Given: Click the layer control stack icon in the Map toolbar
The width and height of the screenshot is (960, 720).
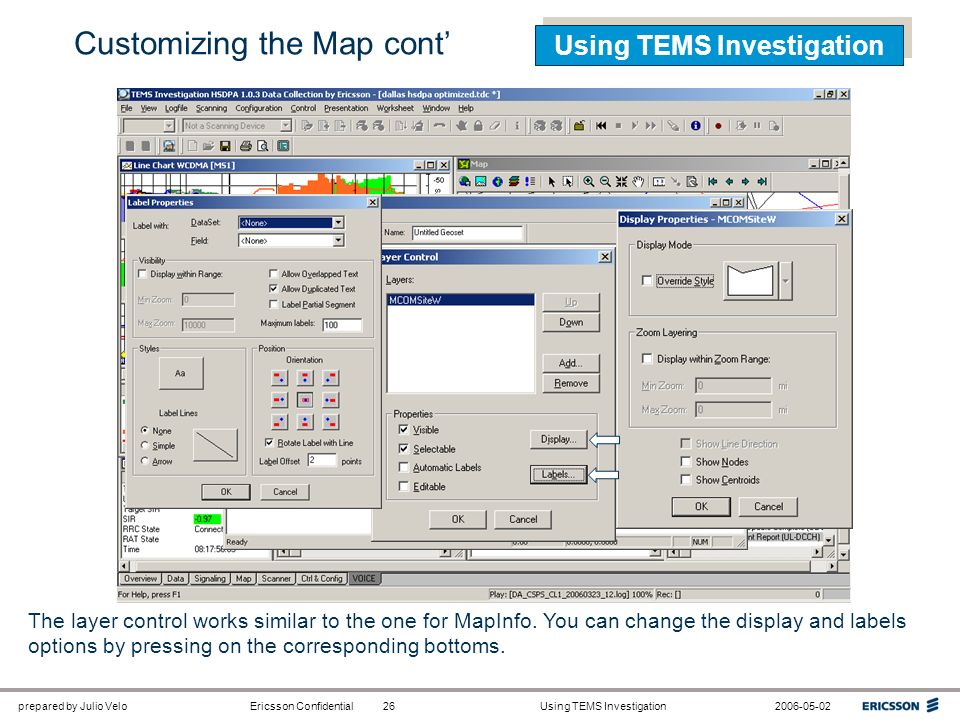Looking at the screenshot, I should click(514, 181).
